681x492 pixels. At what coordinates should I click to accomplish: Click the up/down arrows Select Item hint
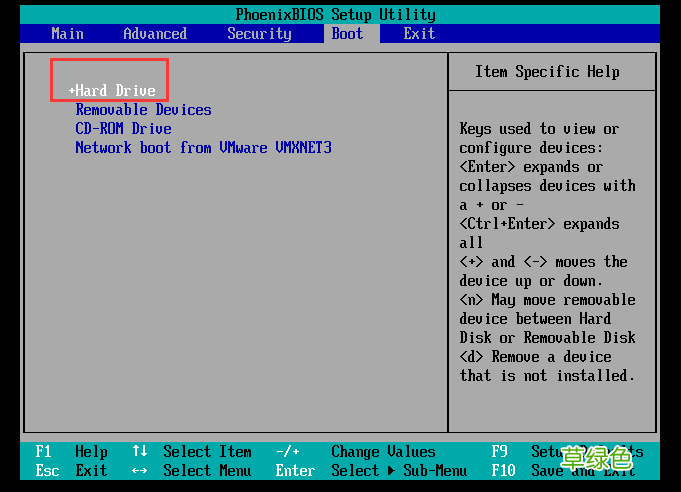pyautogui.click(x=192, y=452)
